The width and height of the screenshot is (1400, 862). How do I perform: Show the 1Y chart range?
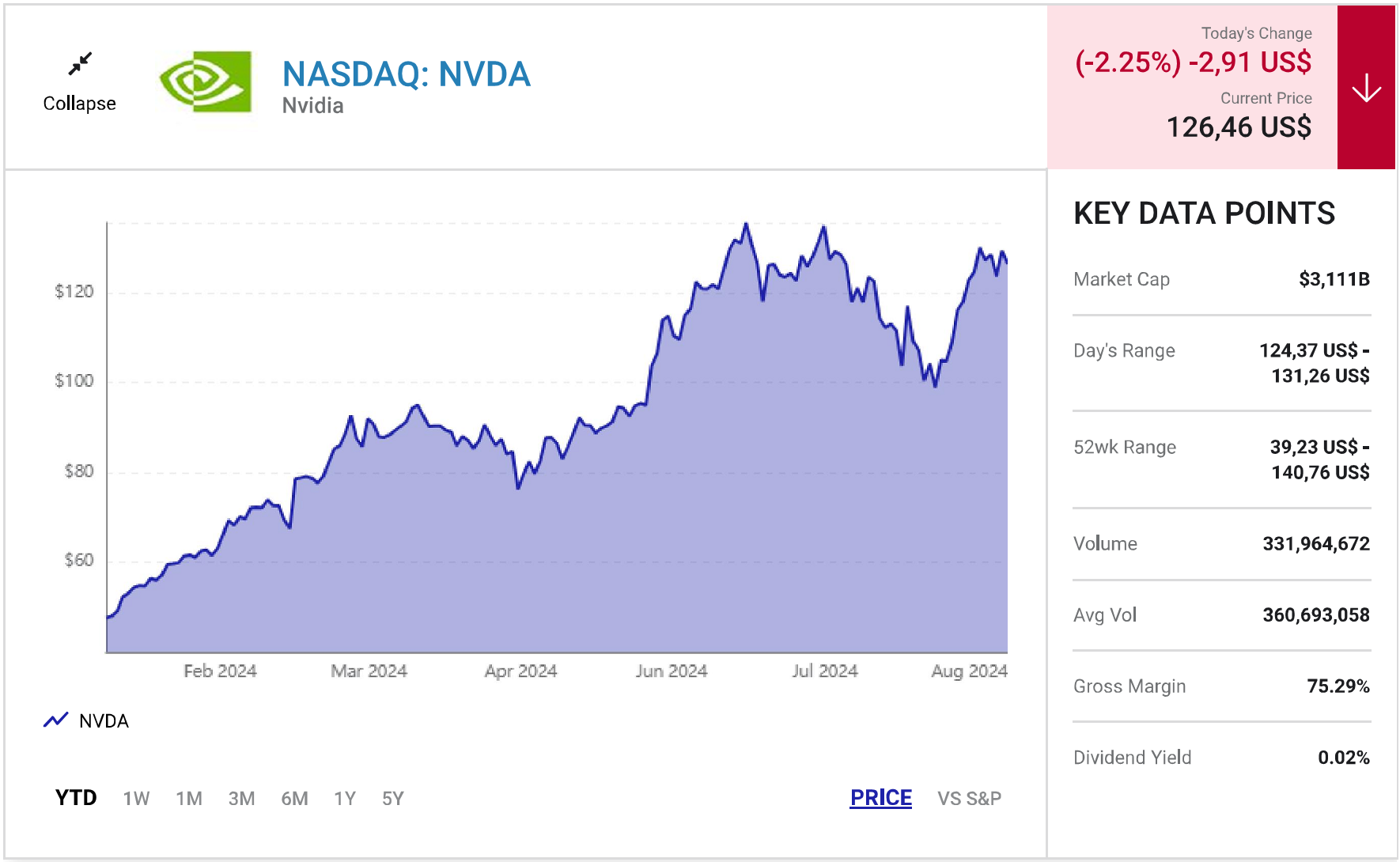pyautogui.click(x=345, y=799)
